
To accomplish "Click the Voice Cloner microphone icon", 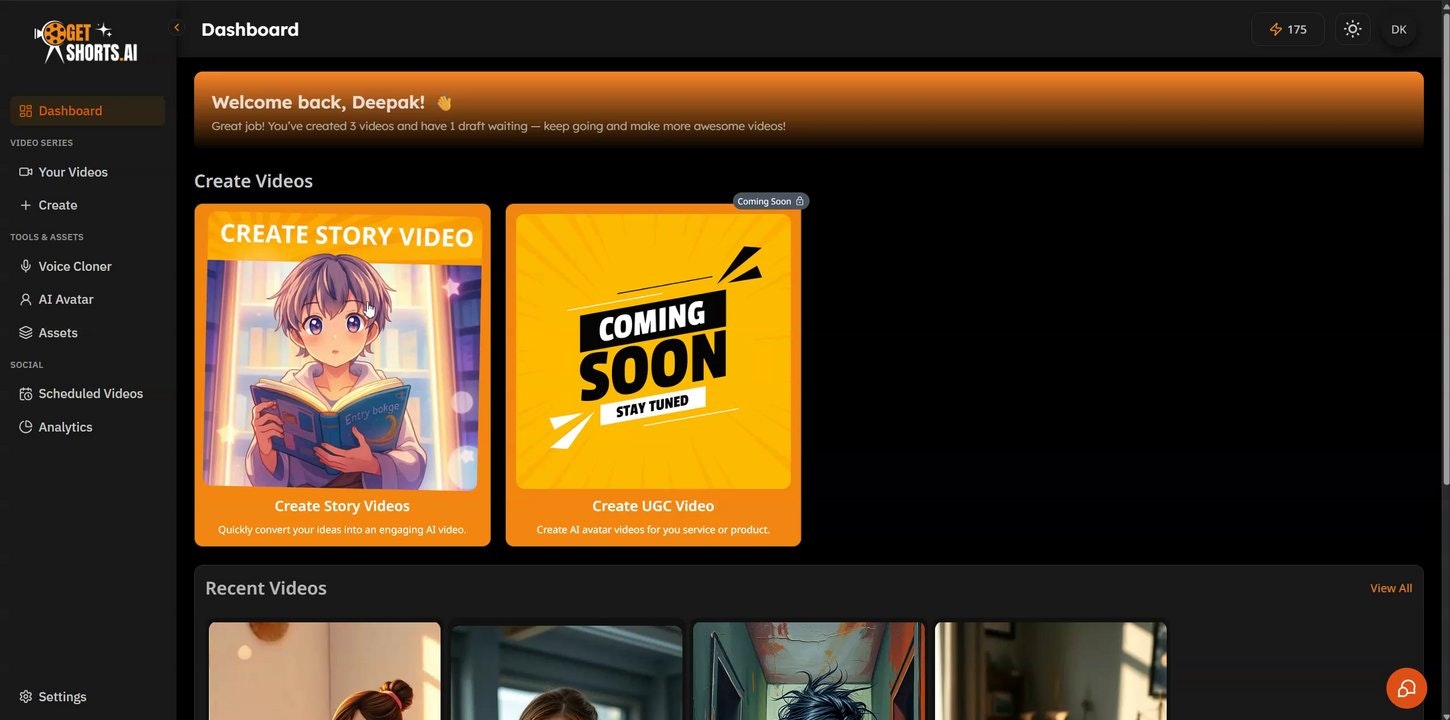I will pyautogui.click(x=26, y=266).
